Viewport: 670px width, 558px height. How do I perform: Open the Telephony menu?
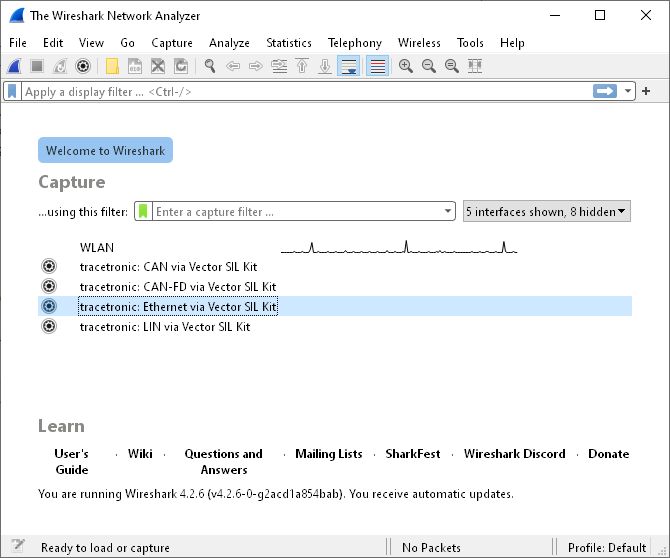pyautogui.click(x=355, y=43)
